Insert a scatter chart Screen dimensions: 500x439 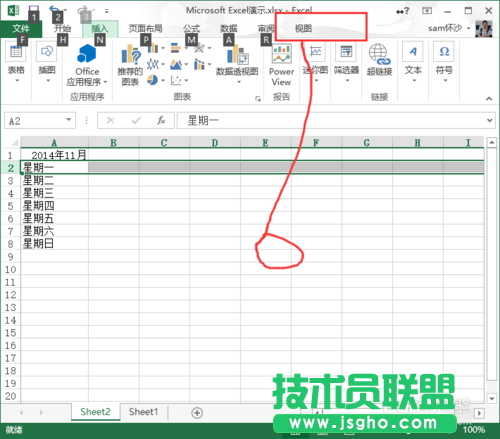click(176, 80)
